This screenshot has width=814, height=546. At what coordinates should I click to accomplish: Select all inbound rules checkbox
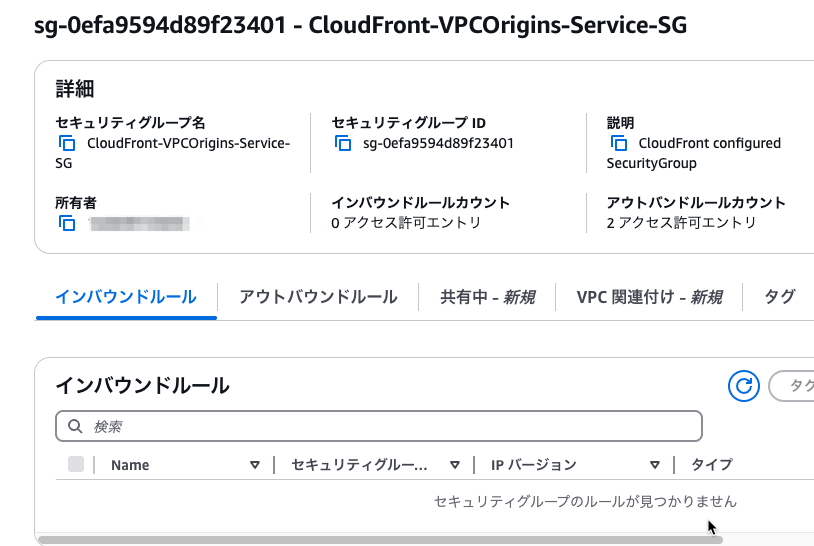[76, 464]
